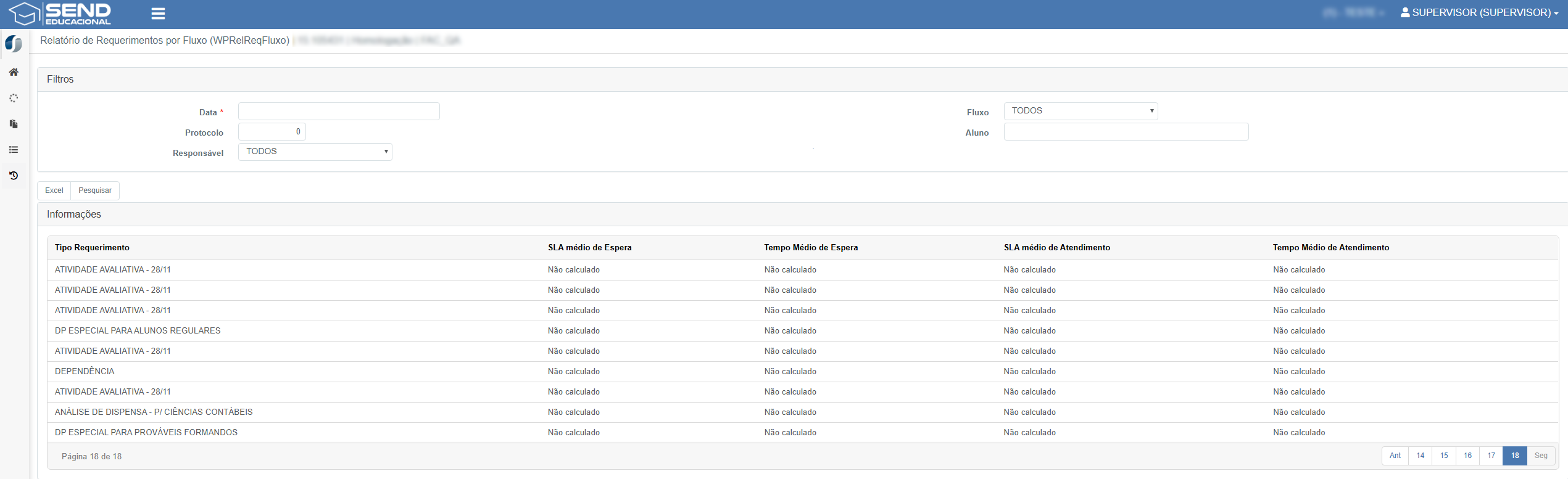This screenshot has height=479, width=1568.
Task: Click the Tempo Médio de Atendimento header
Action: [x=1331, y=247]
